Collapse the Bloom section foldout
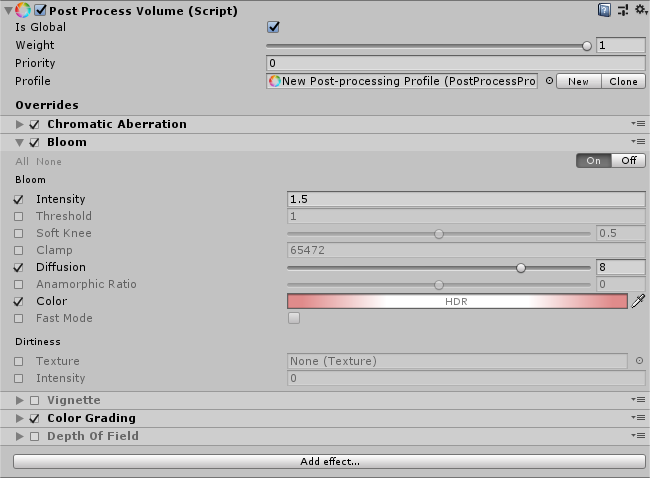The image size is (650, 478). 20,142
